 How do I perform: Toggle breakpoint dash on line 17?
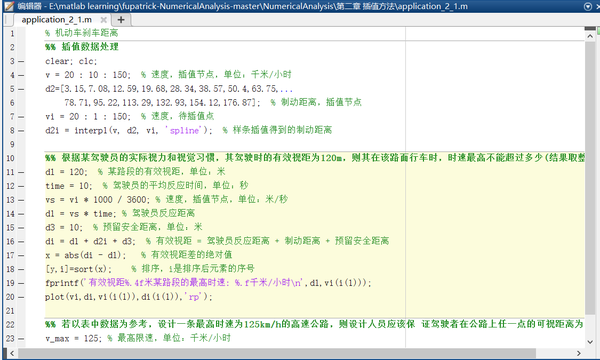click(x=21, y=255)
